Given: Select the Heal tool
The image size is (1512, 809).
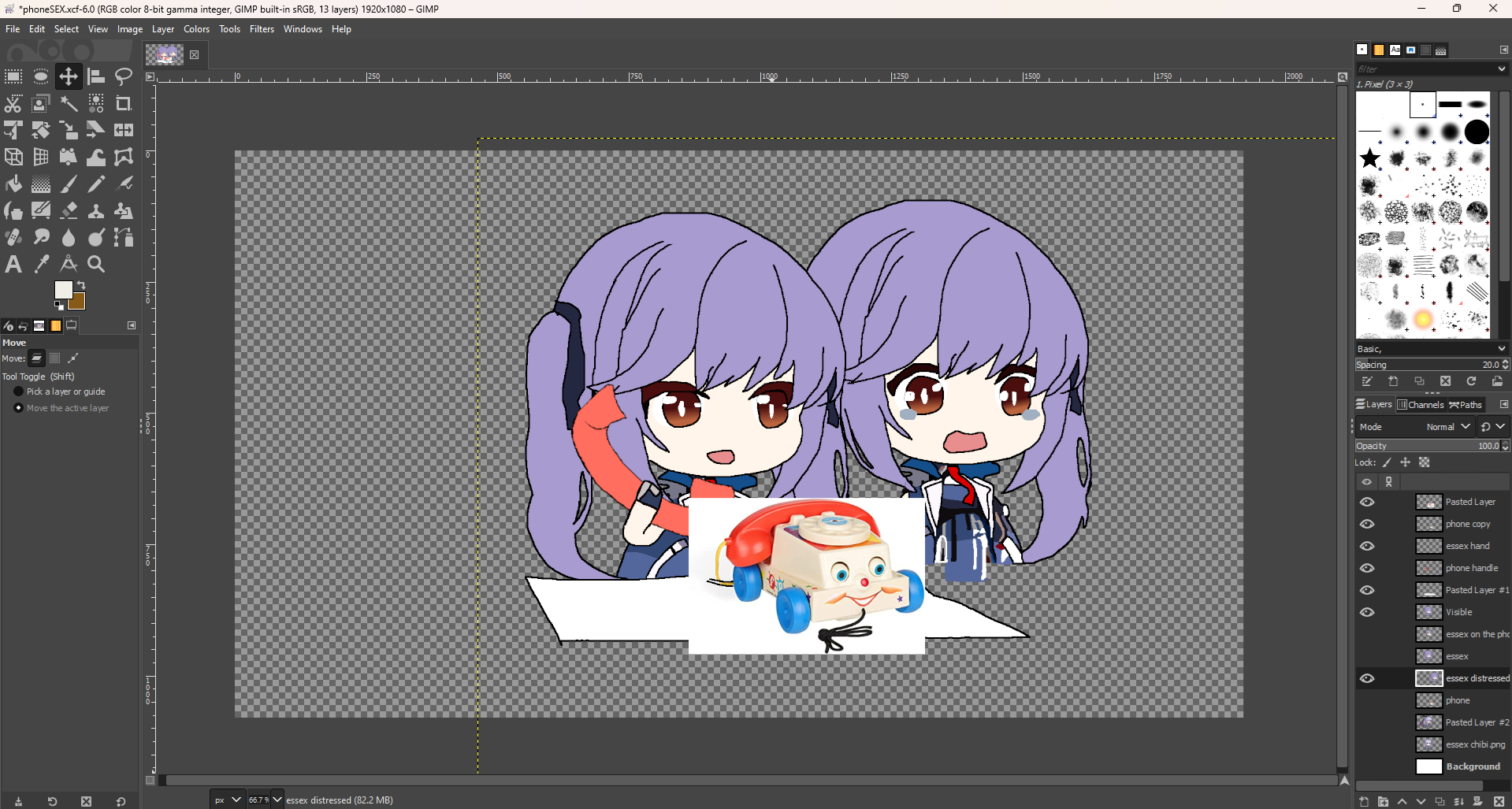Looking at the screenshot, I should 13,237.
